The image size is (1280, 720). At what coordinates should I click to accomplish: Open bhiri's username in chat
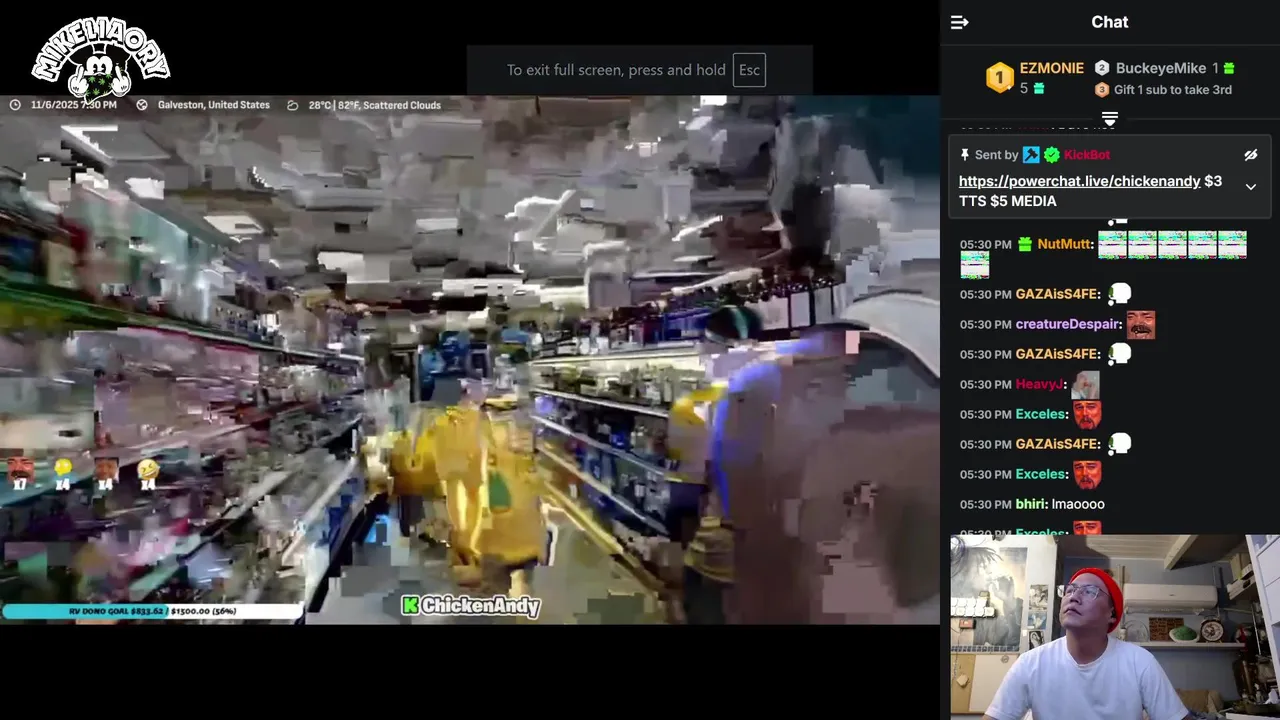[x=1030, y=504]
